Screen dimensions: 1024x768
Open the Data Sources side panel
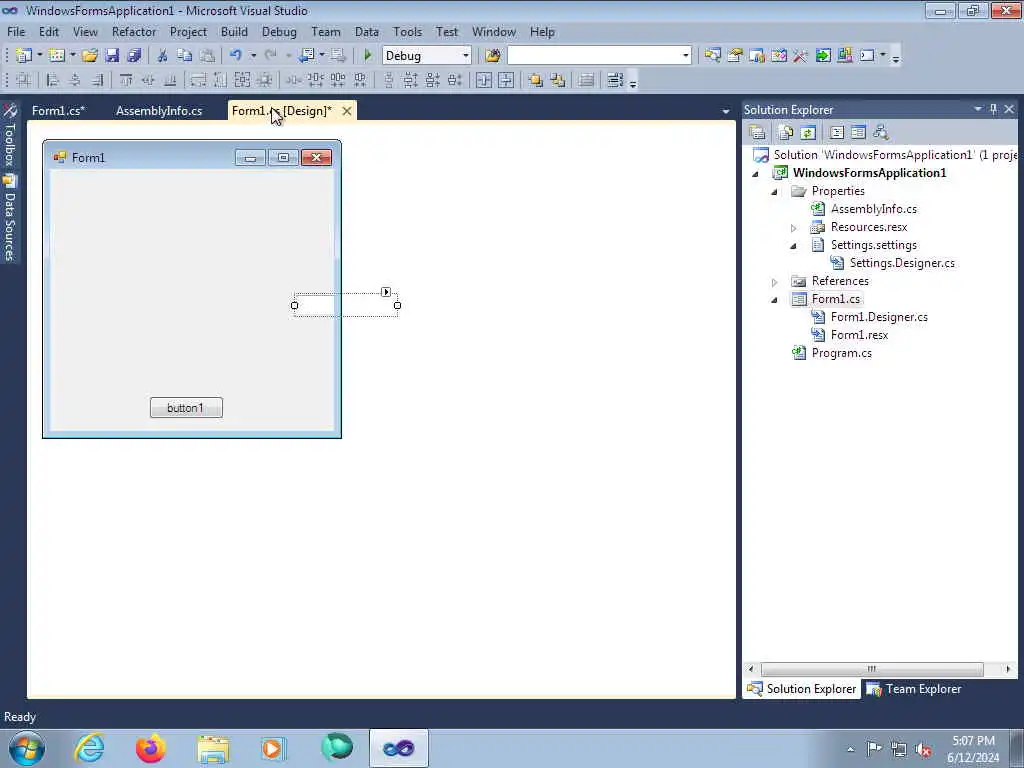9,218
